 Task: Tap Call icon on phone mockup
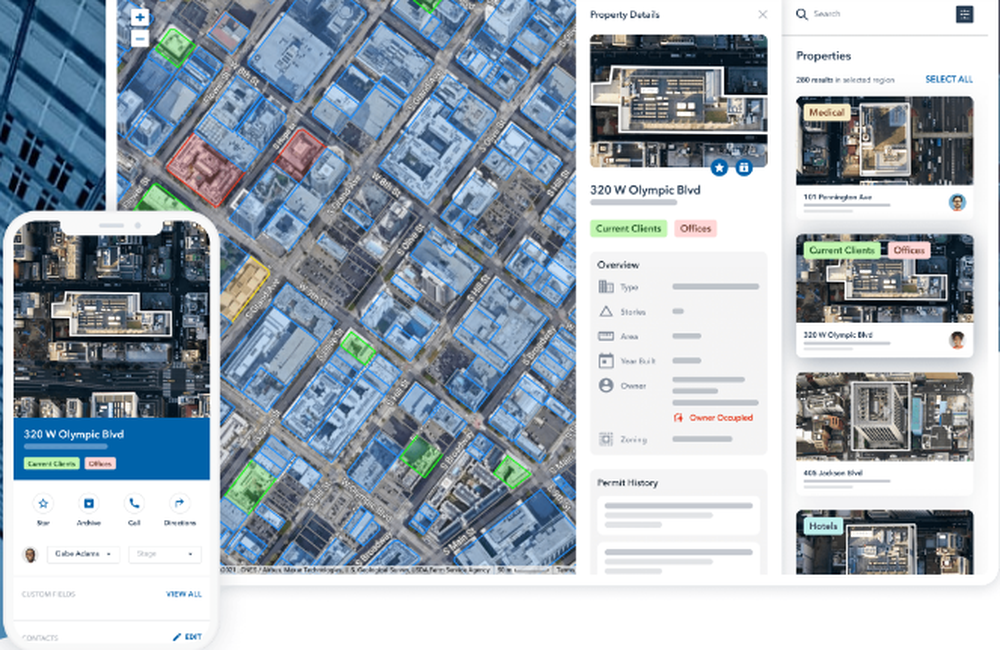[x=134, y=503]
